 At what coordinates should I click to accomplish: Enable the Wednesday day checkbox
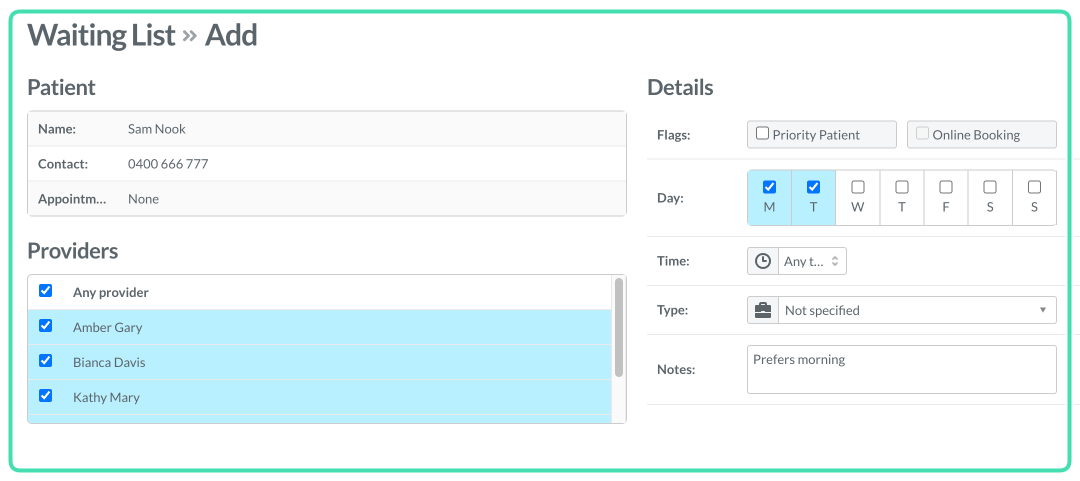(858, 187)
